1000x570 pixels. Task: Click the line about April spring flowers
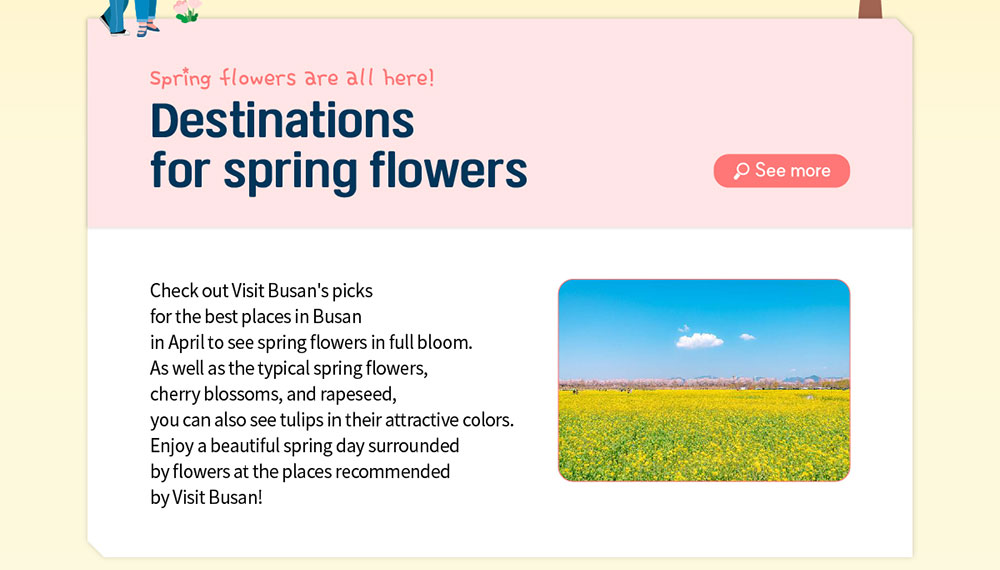point(311,342)
